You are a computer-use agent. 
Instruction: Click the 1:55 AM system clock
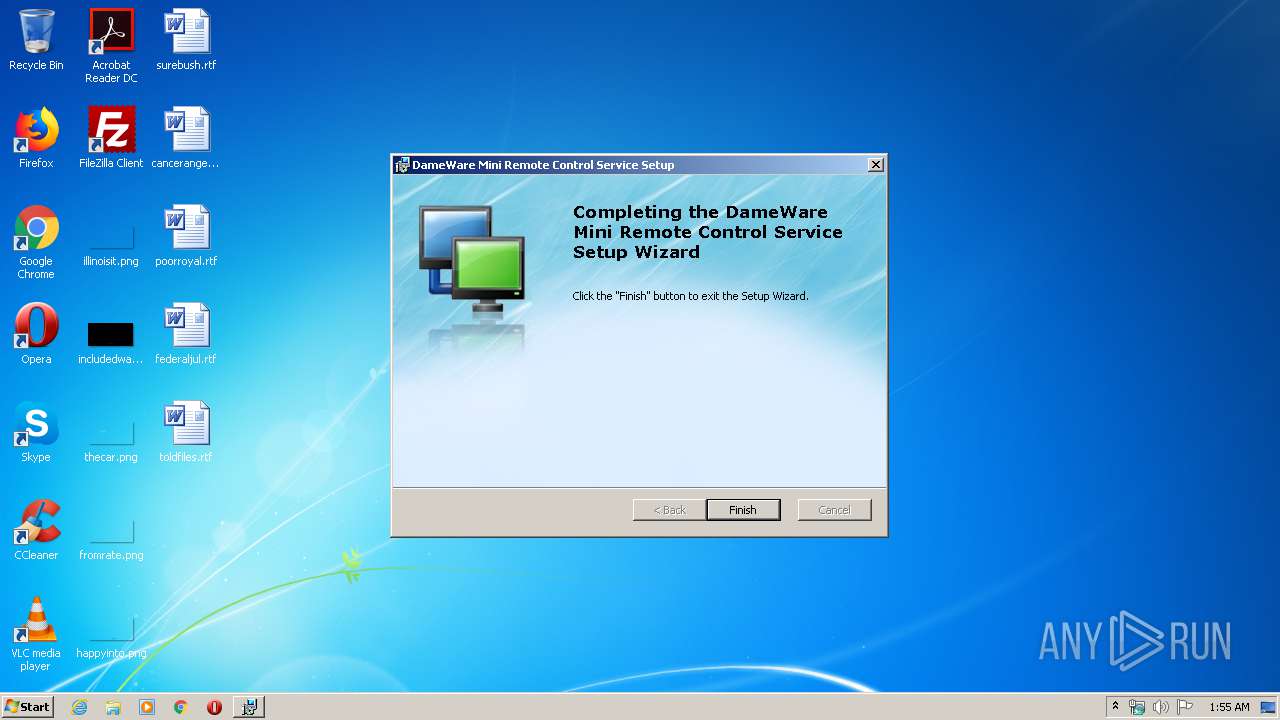point(1229,707)
